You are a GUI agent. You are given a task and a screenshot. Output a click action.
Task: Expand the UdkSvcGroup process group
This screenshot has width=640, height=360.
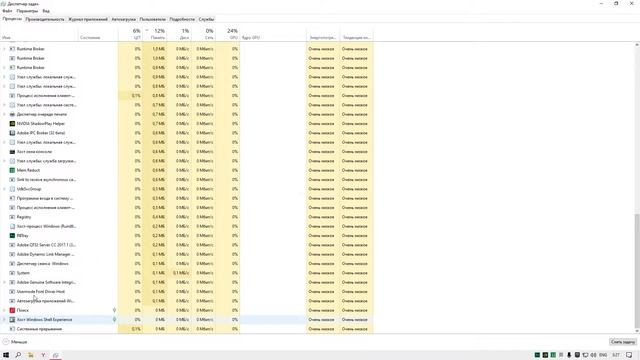[4, 189]
